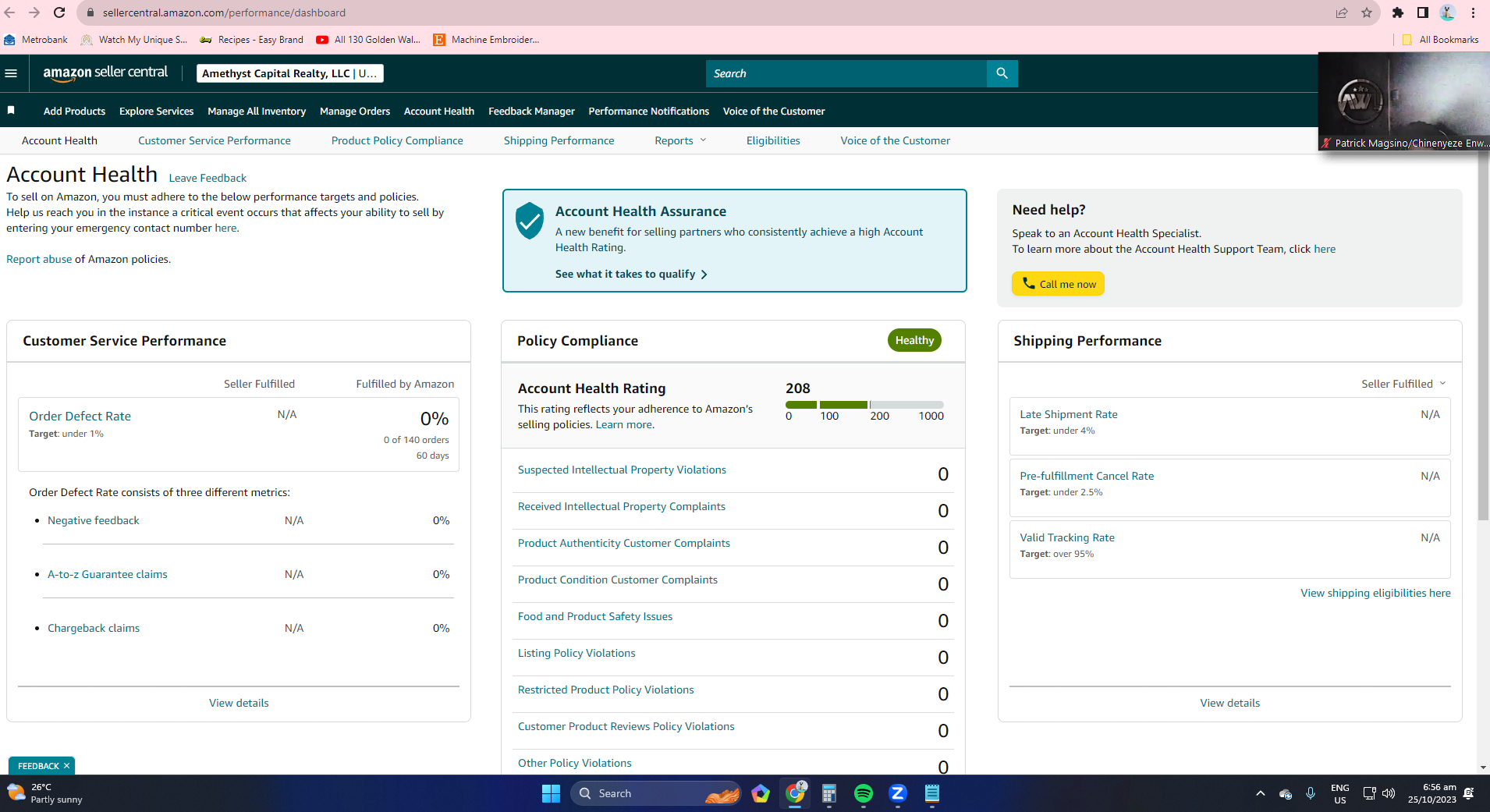This screenshot has width=1490, height=812.
Task: Click the browser forward arrow
Action: tap(34, 12)
